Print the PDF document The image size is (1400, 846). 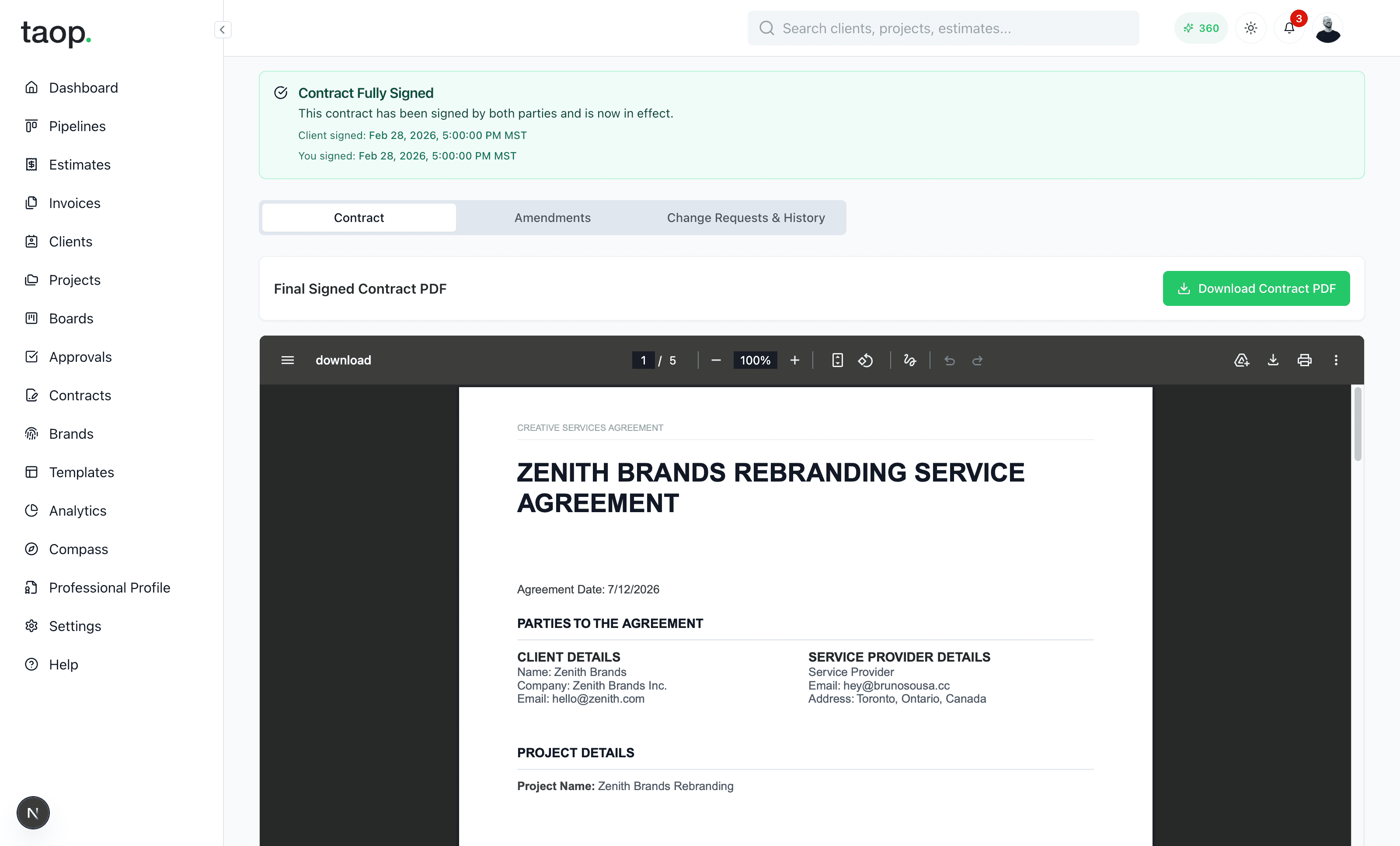click(x=1305, y=360)
